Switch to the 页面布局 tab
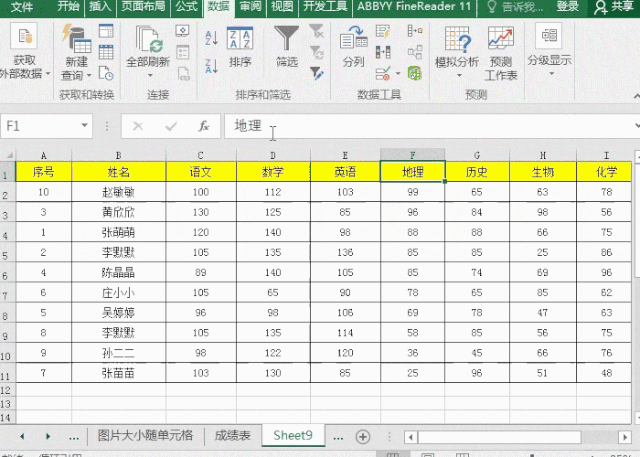The height and width of the screenshot is (457, 640). (143, 7)
